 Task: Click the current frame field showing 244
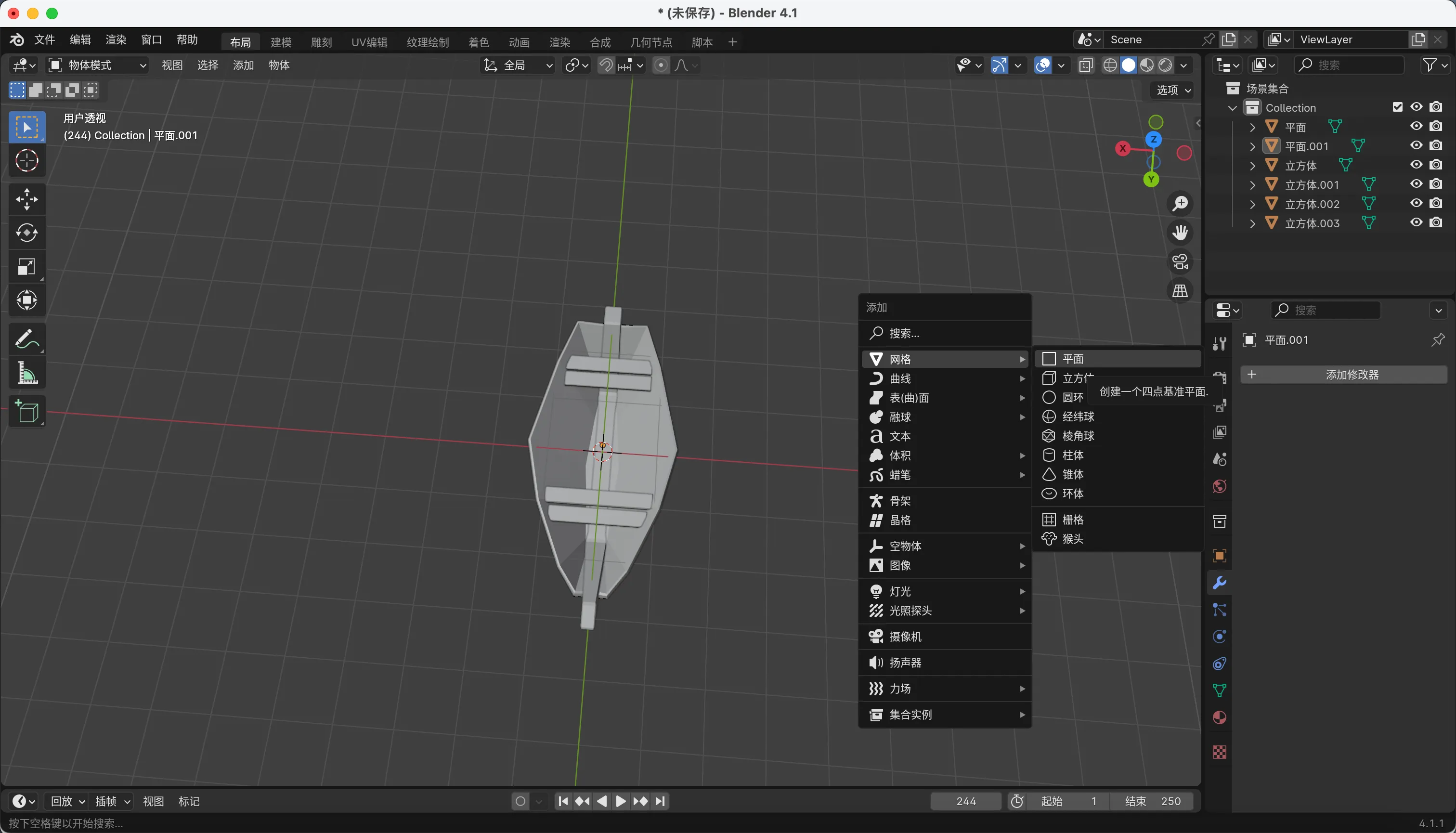click(966, 801)
